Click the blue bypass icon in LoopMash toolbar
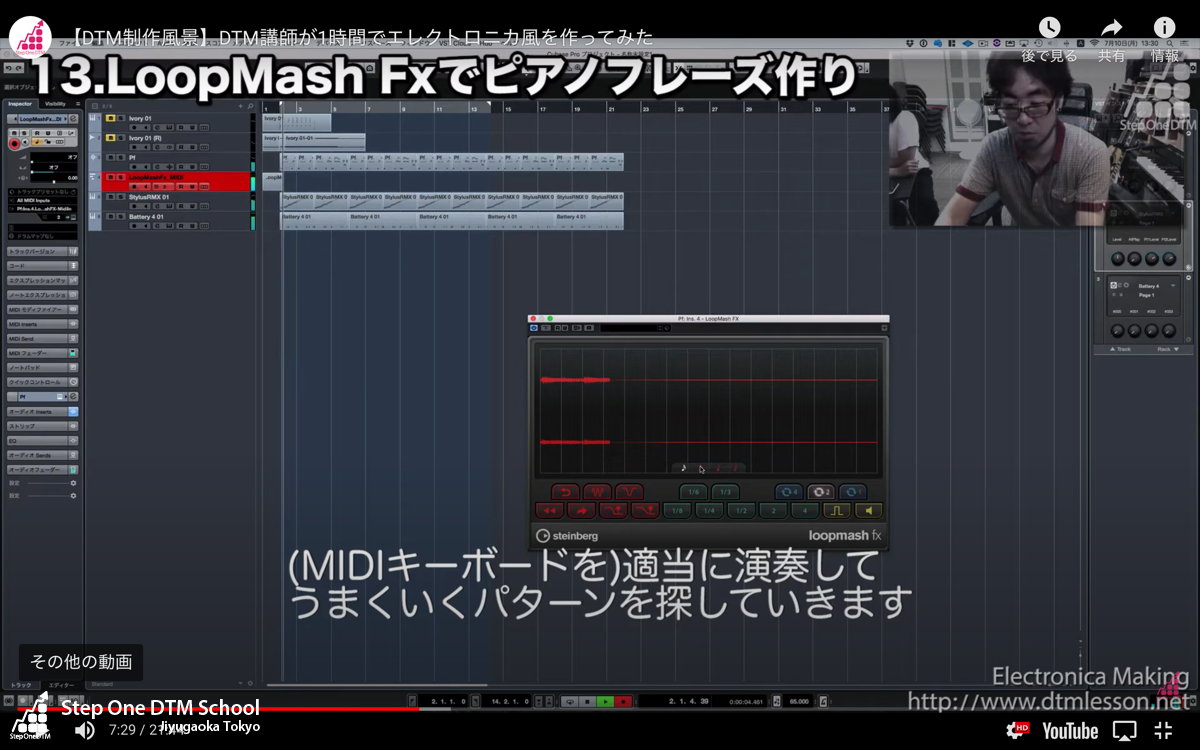Image resolution: width=1200 pixels, height=750 pixels. coord(534,328)
